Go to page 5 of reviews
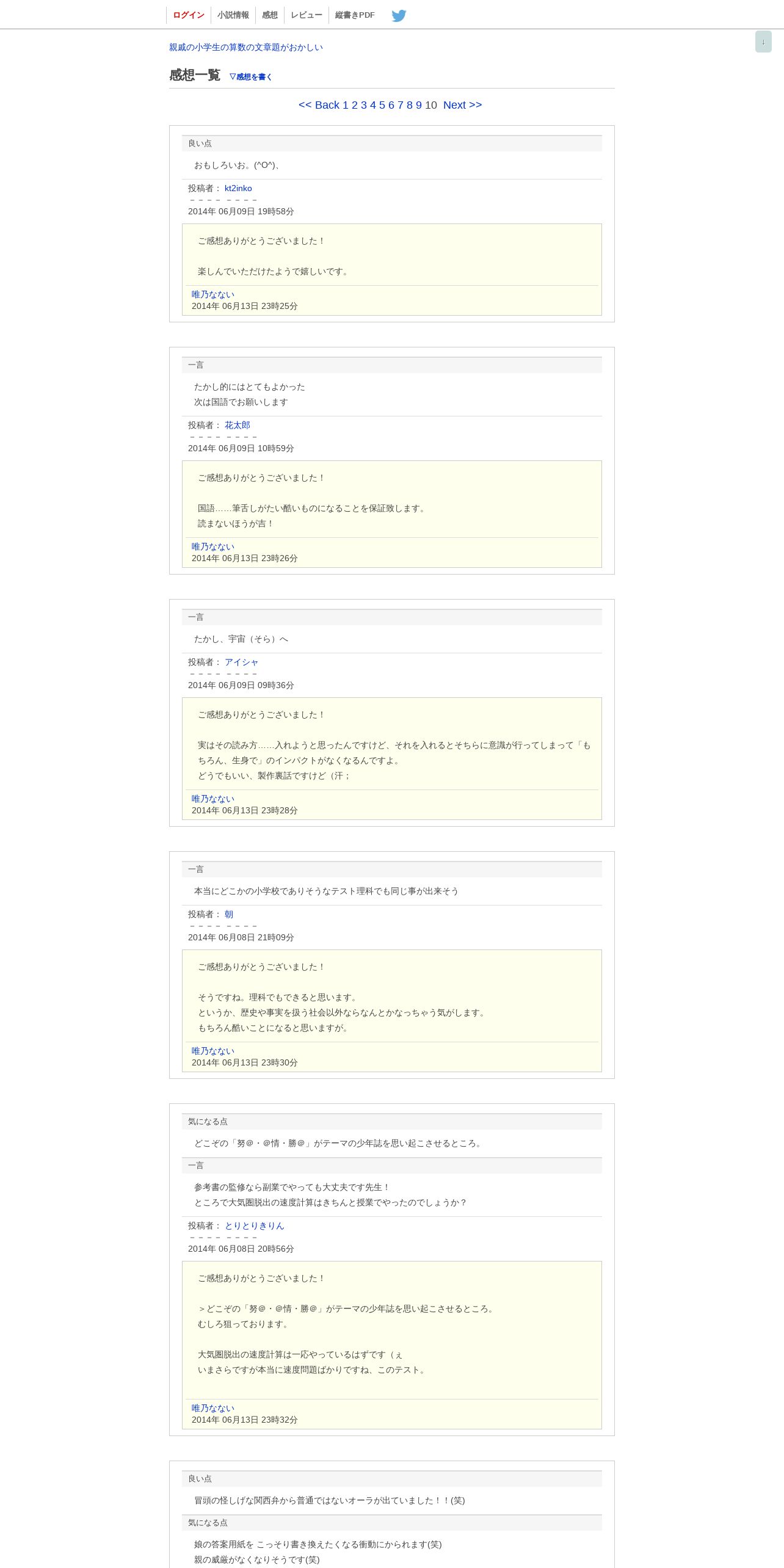This screenshot has height=1568, width=784. click(382, 105)
